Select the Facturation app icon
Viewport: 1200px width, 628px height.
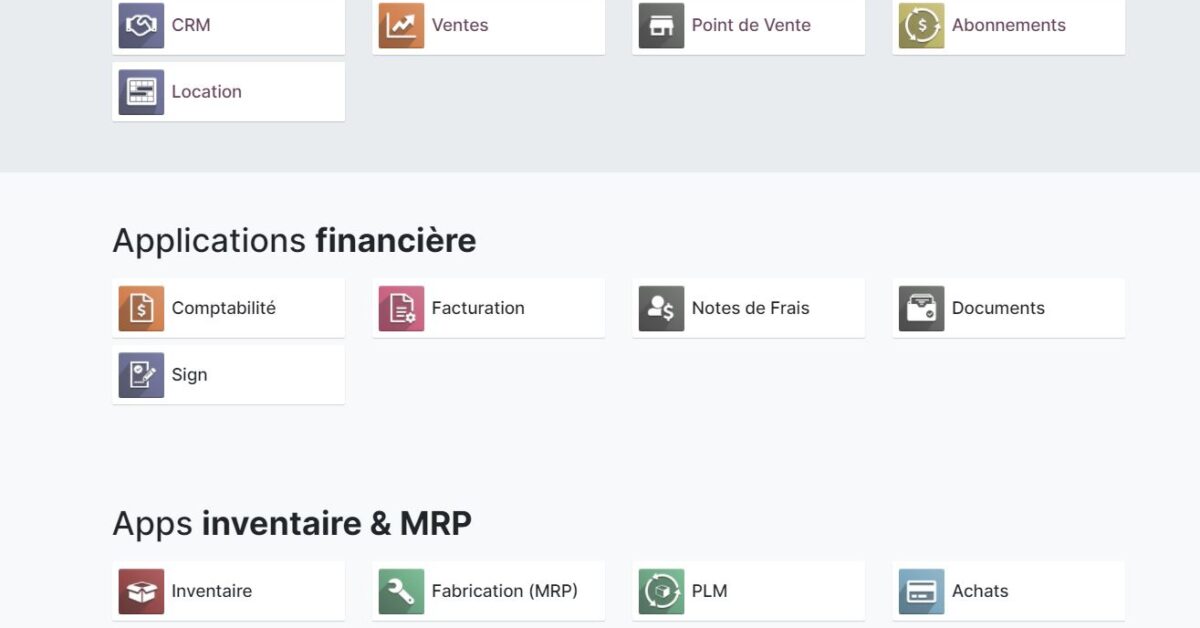point(400,308)
